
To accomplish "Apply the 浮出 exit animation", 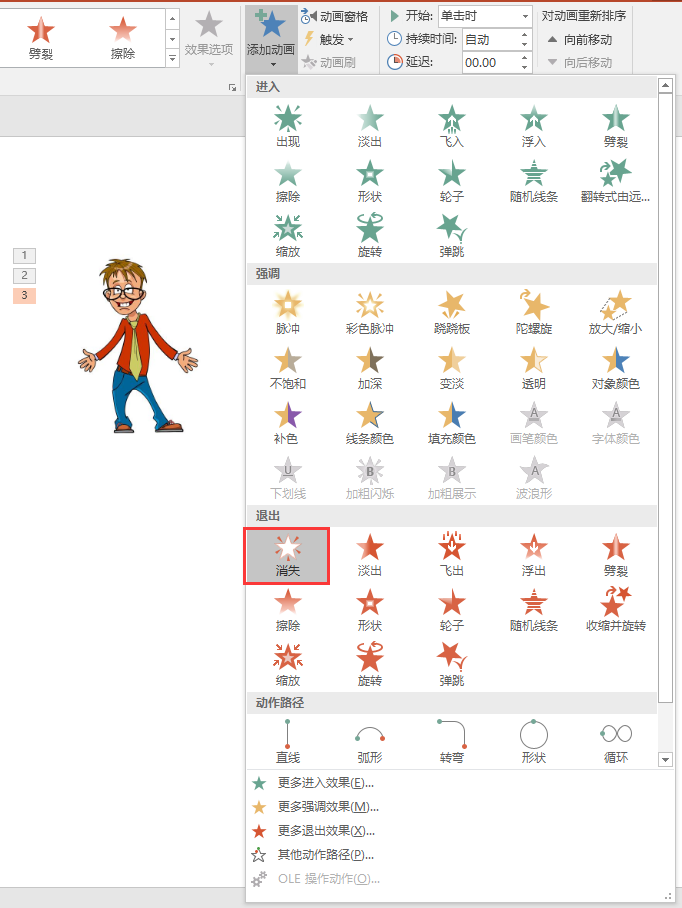I will click(534, 555).
